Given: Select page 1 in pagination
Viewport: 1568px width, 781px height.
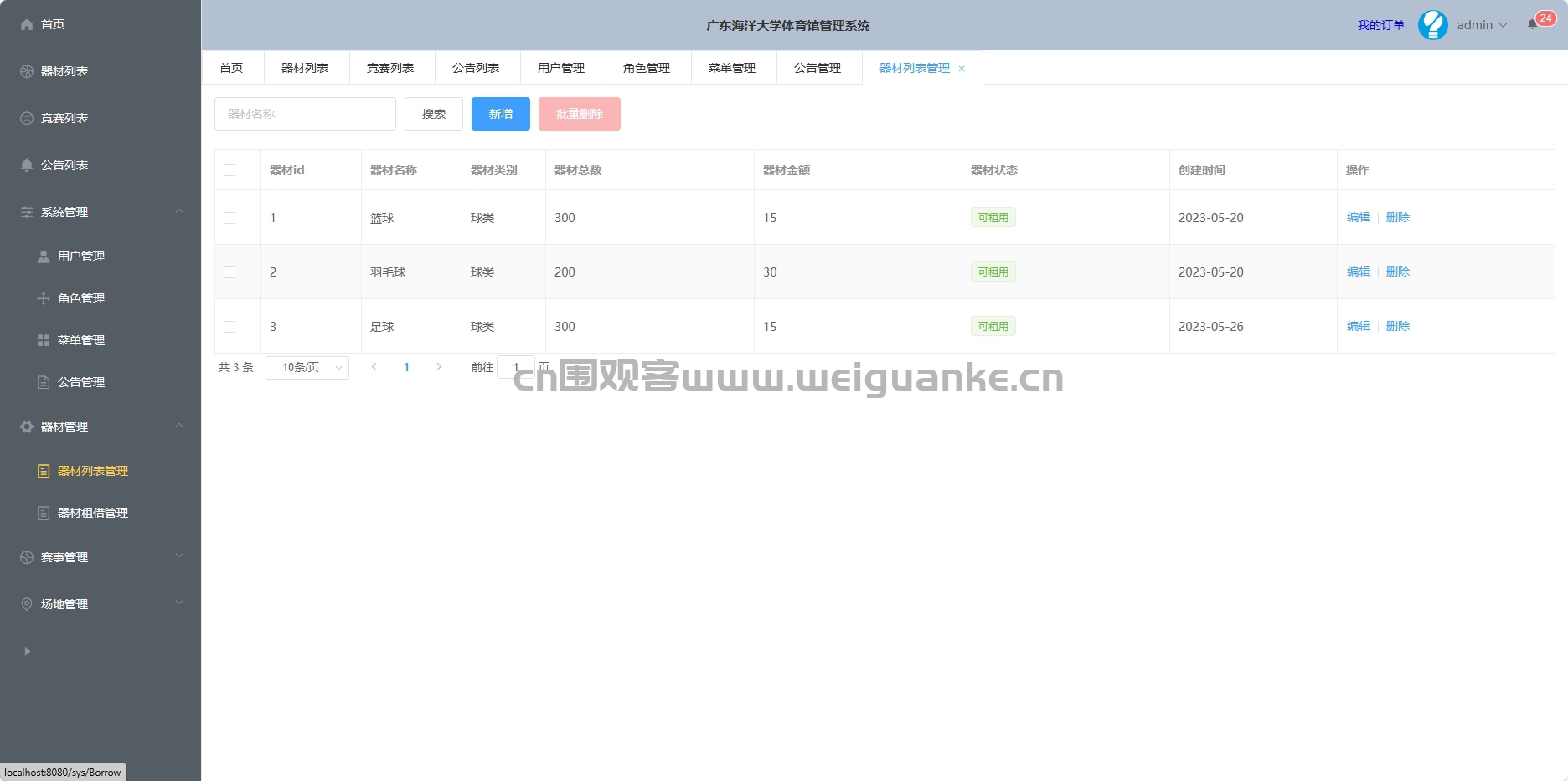Looking at the screenshot, I should [x=406, y=367].
